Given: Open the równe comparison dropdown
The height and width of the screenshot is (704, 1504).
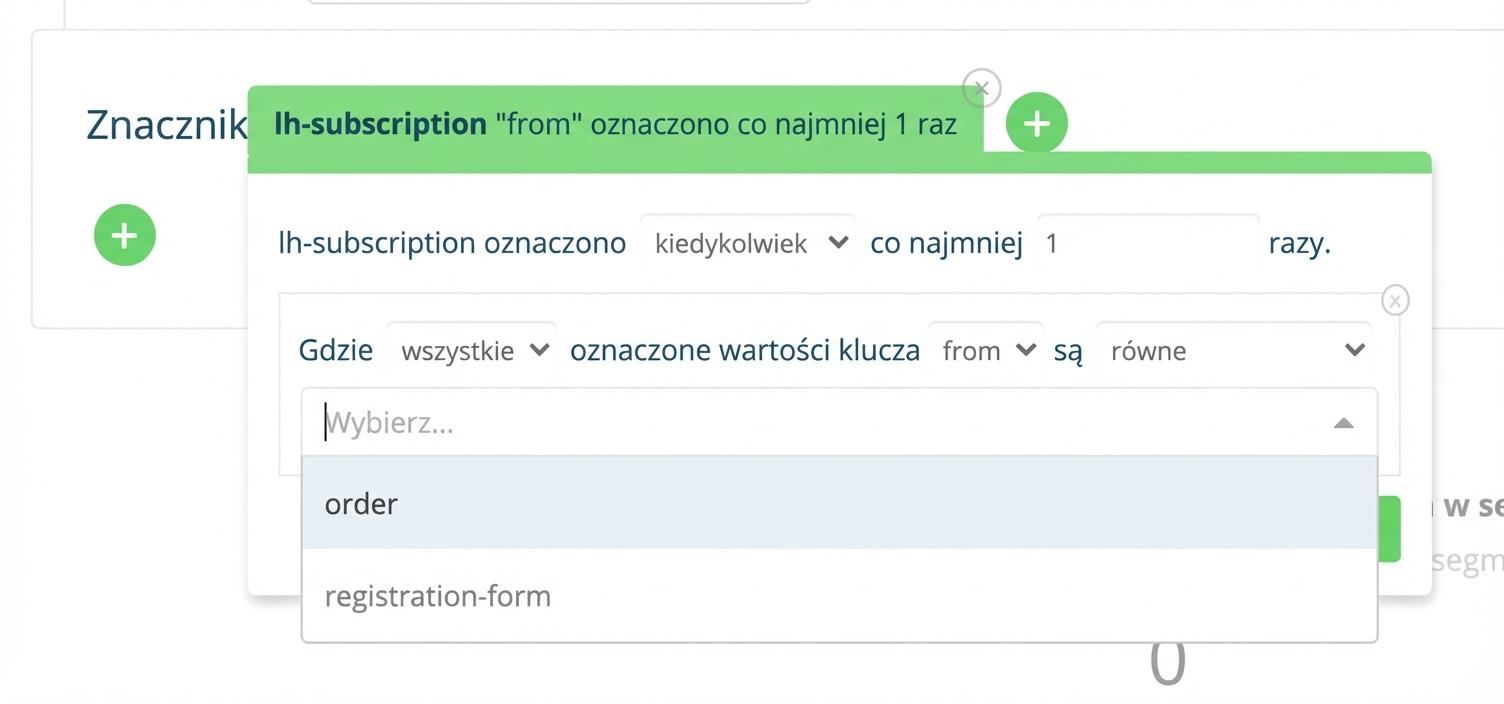Looking at the screenshot, I should 1234,350.
